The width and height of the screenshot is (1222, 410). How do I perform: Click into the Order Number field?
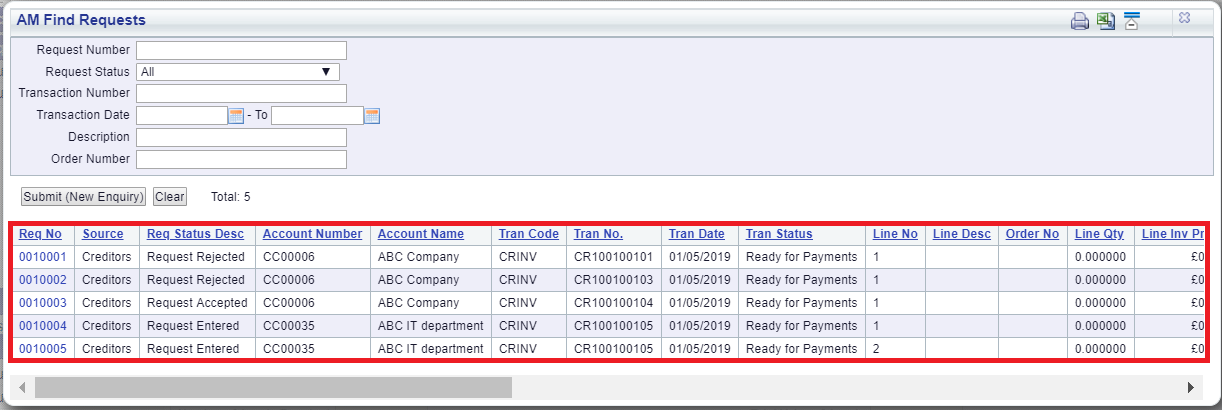coord(241,159)
